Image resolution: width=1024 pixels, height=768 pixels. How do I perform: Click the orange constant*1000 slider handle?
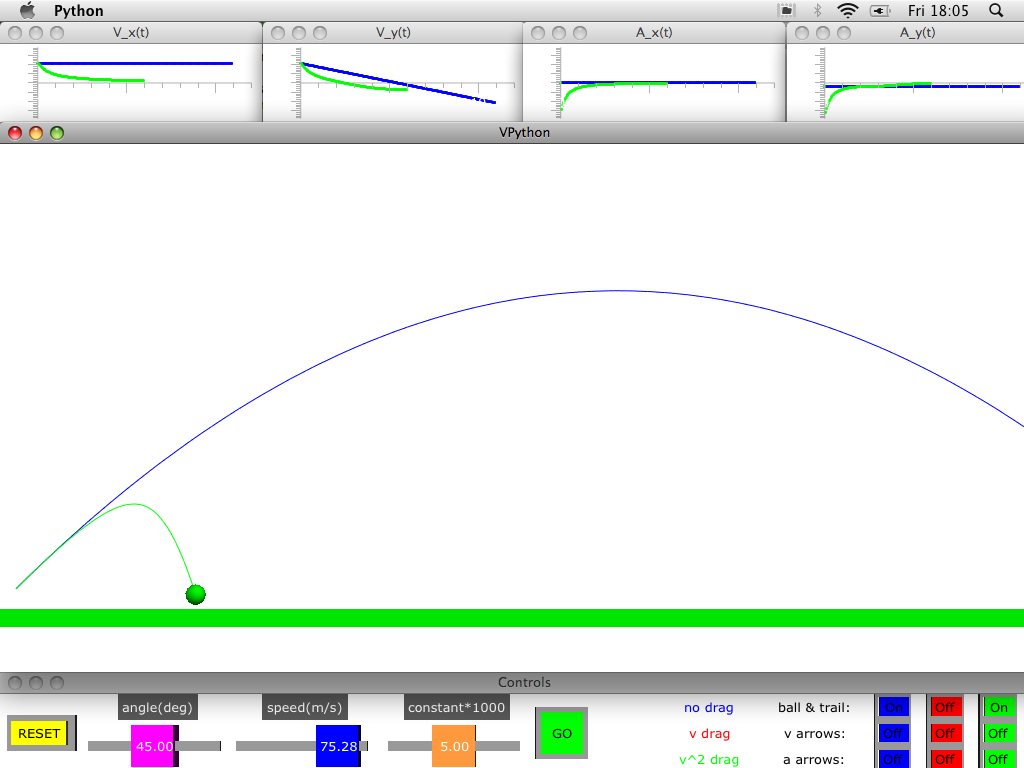pos(454,746)
